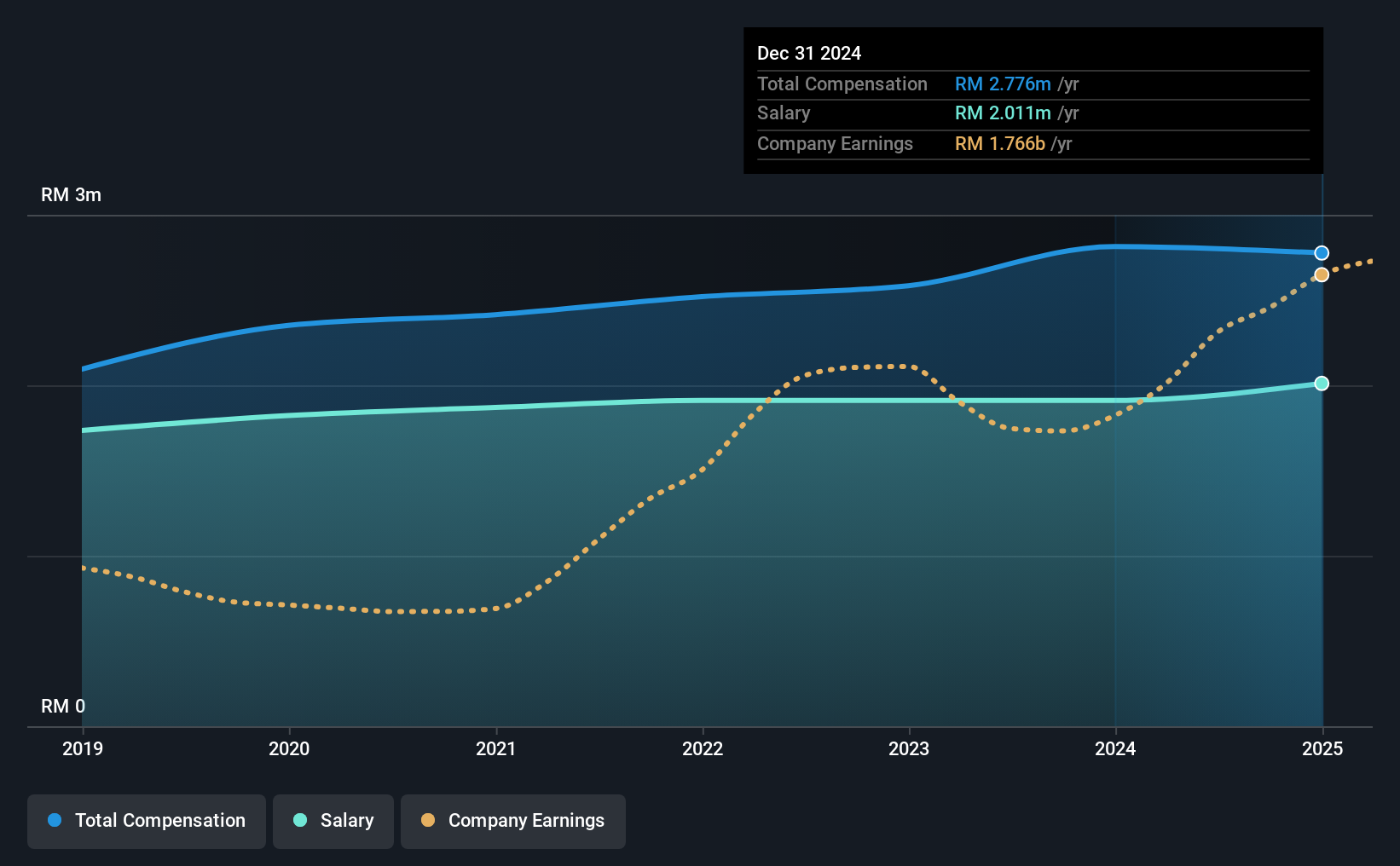
Task: Click the RM 2.776m total compensation value
Action: click(1003, 84)
